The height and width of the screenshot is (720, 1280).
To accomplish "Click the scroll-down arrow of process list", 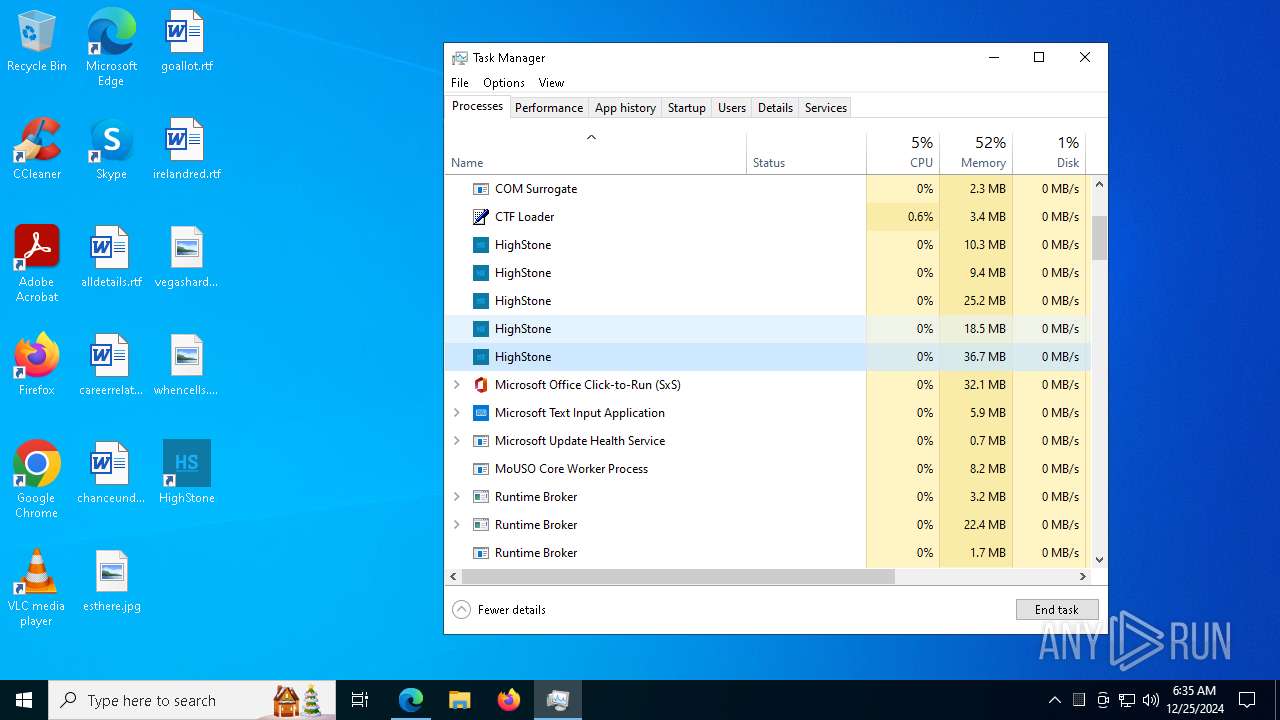I will click(1099, 560).
